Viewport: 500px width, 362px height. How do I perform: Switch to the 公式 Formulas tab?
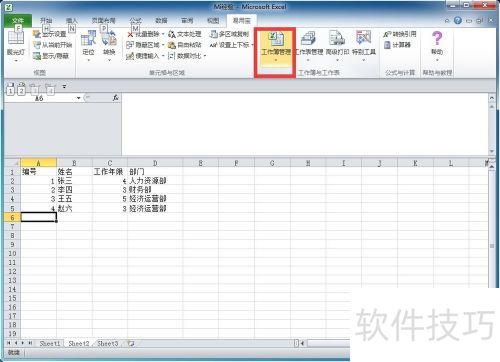pos(135,21)
